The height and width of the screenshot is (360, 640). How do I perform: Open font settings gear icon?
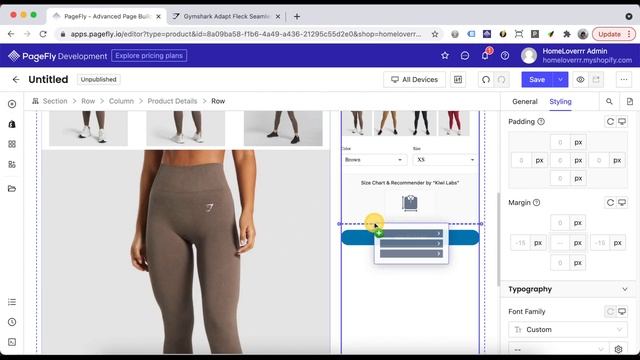click(618, 349)
